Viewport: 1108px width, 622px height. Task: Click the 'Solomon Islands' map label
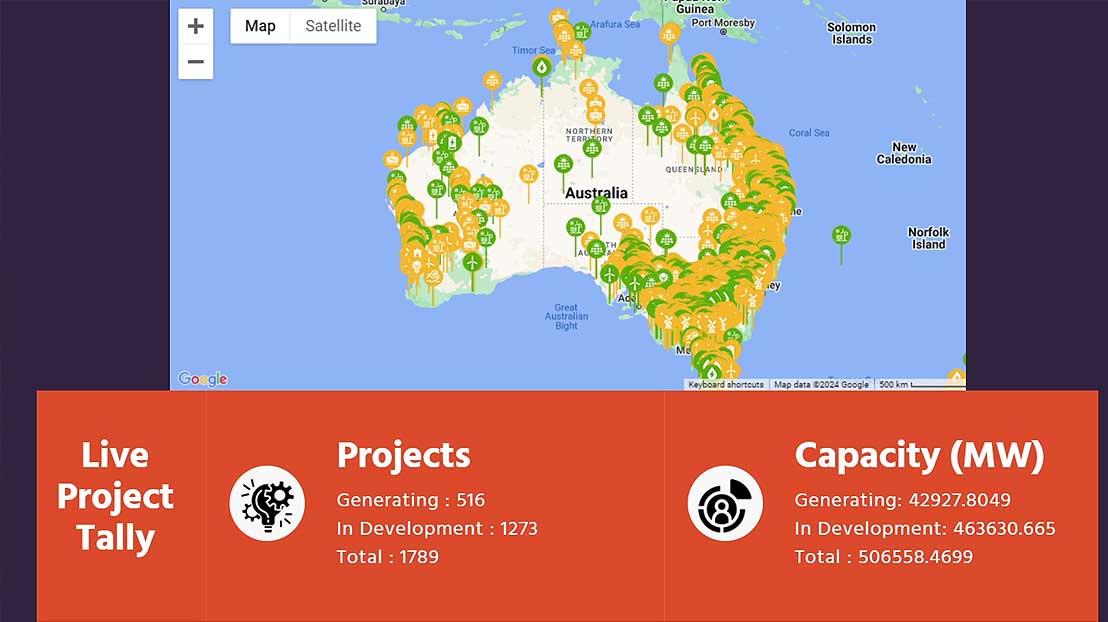(851, 33)
